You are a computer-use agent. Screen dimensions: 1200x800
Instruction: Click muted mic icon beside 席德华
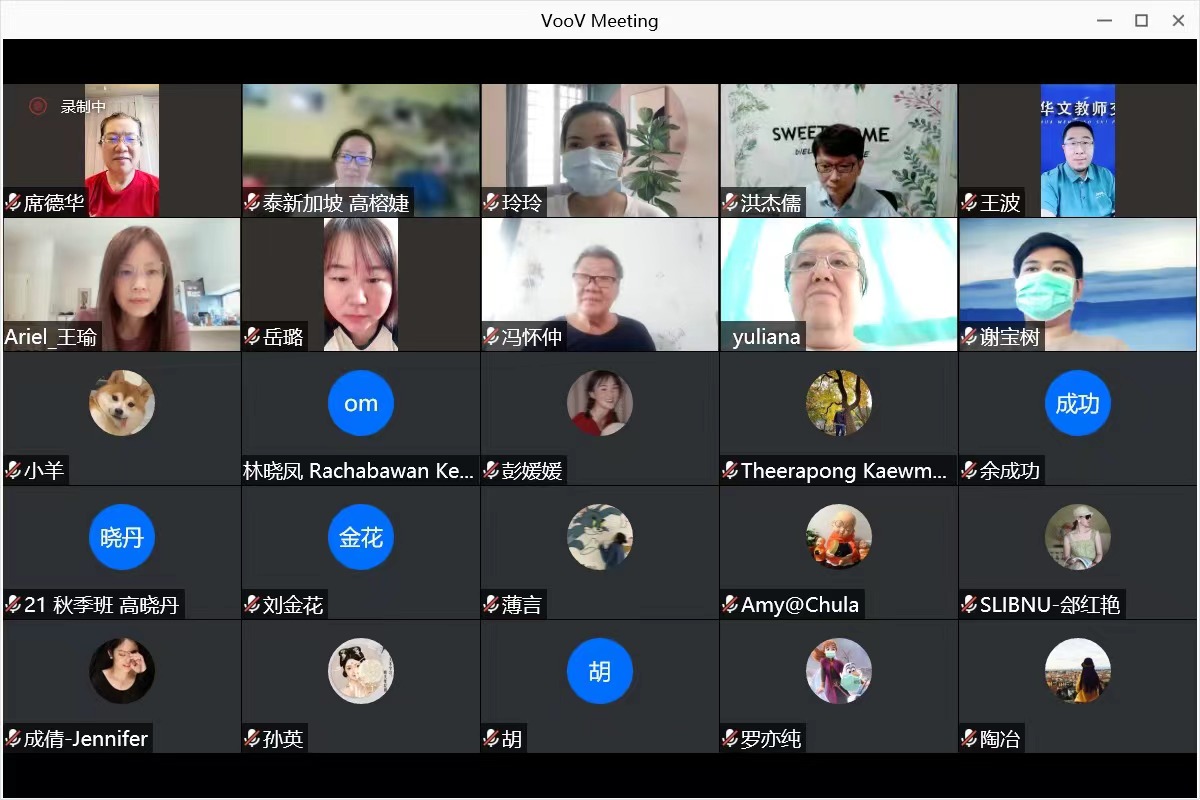[x=13, y=203]
